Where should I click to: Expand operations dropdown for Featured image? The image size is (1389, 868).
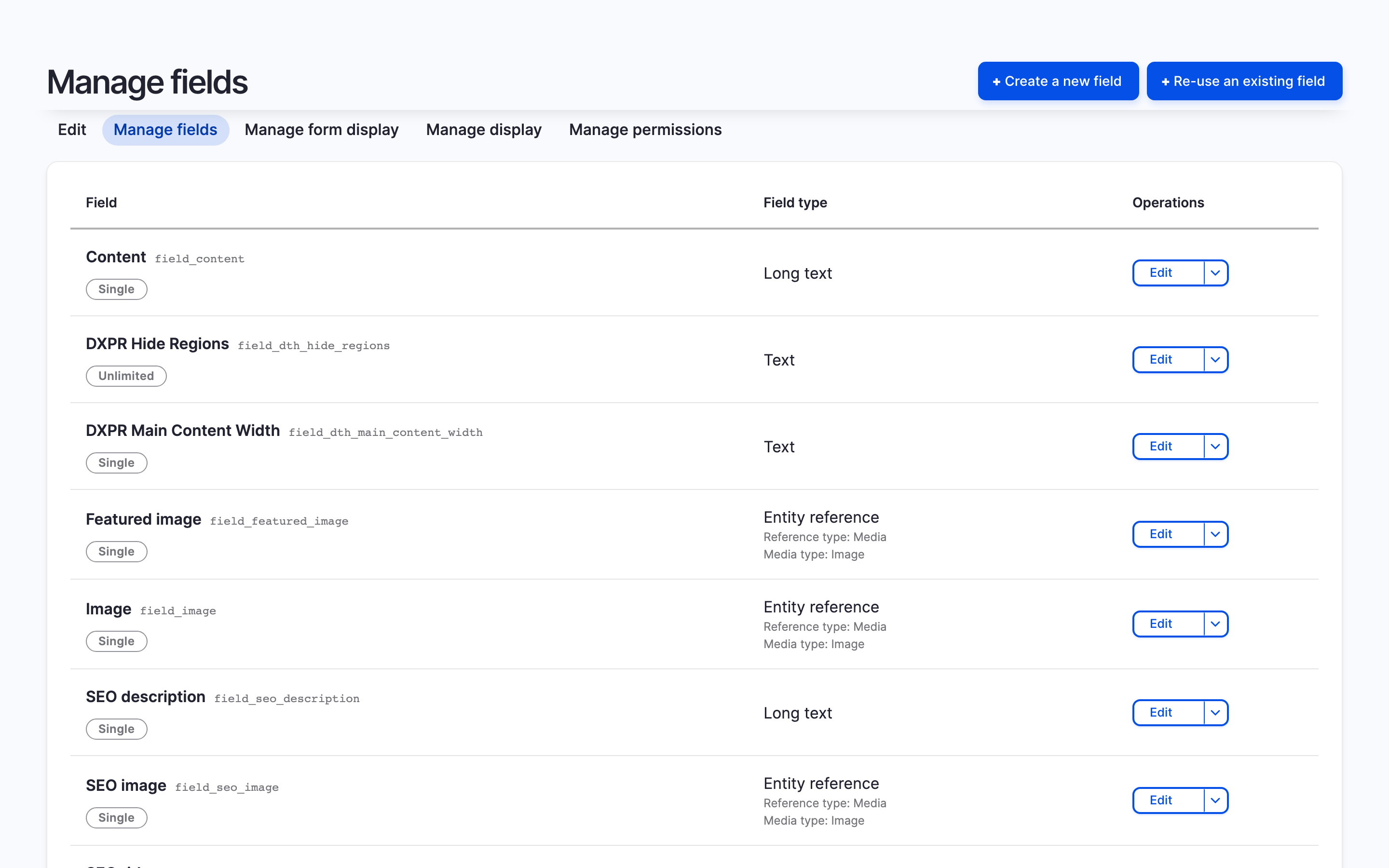click(x=1216, y=534)
